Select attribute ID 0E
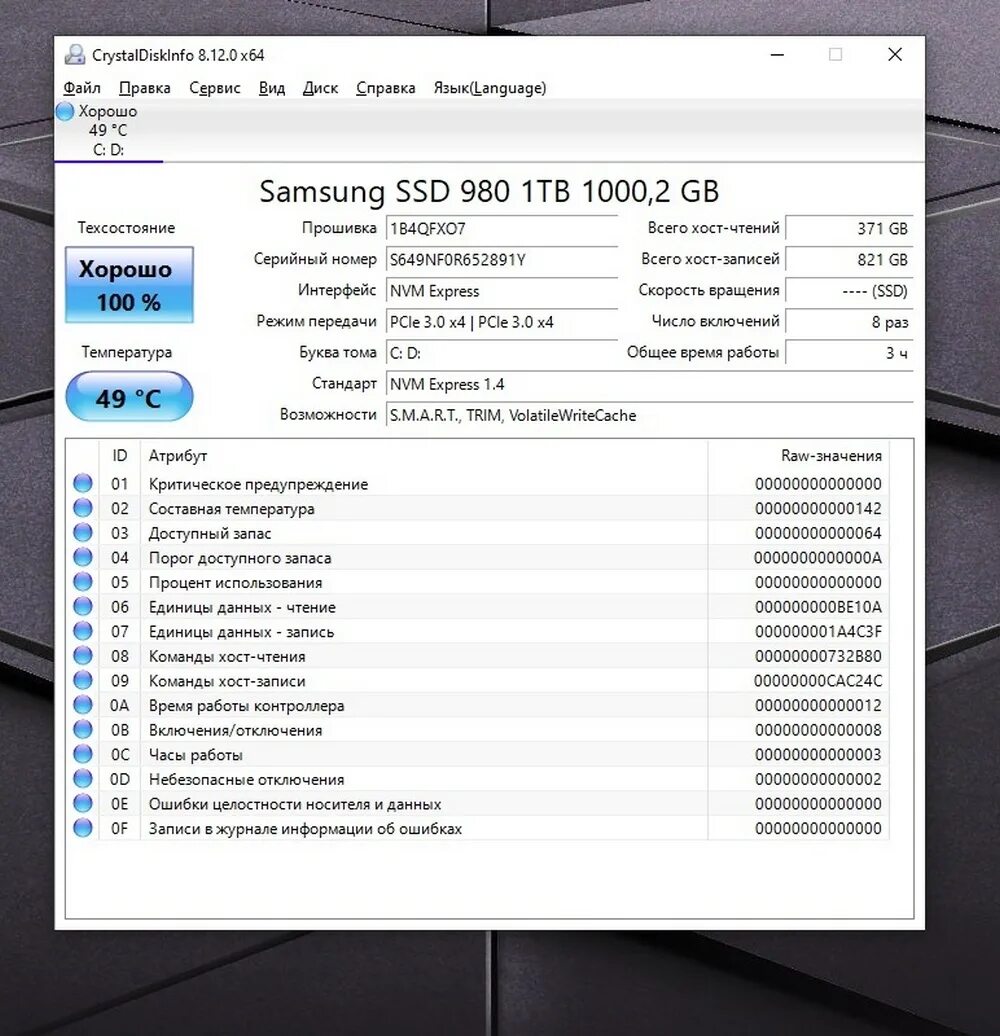Image resolution: width=1000 pixels, height=1036 pixels. [x=120, y=803]
